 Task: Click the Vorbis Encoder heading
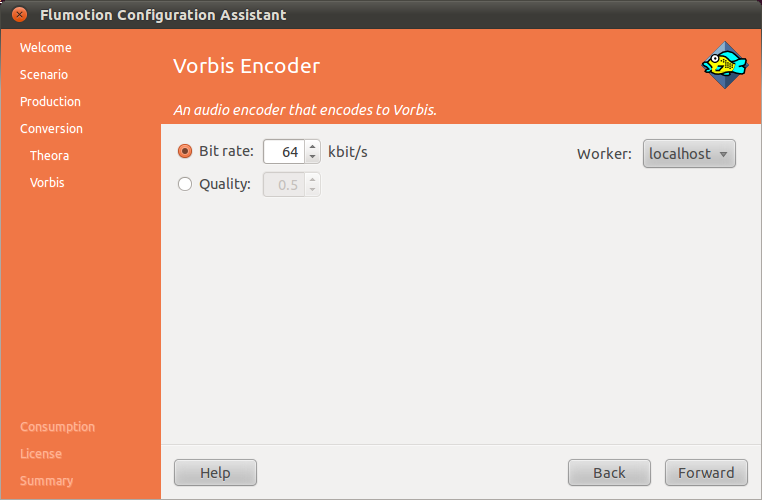coord(246,66)
